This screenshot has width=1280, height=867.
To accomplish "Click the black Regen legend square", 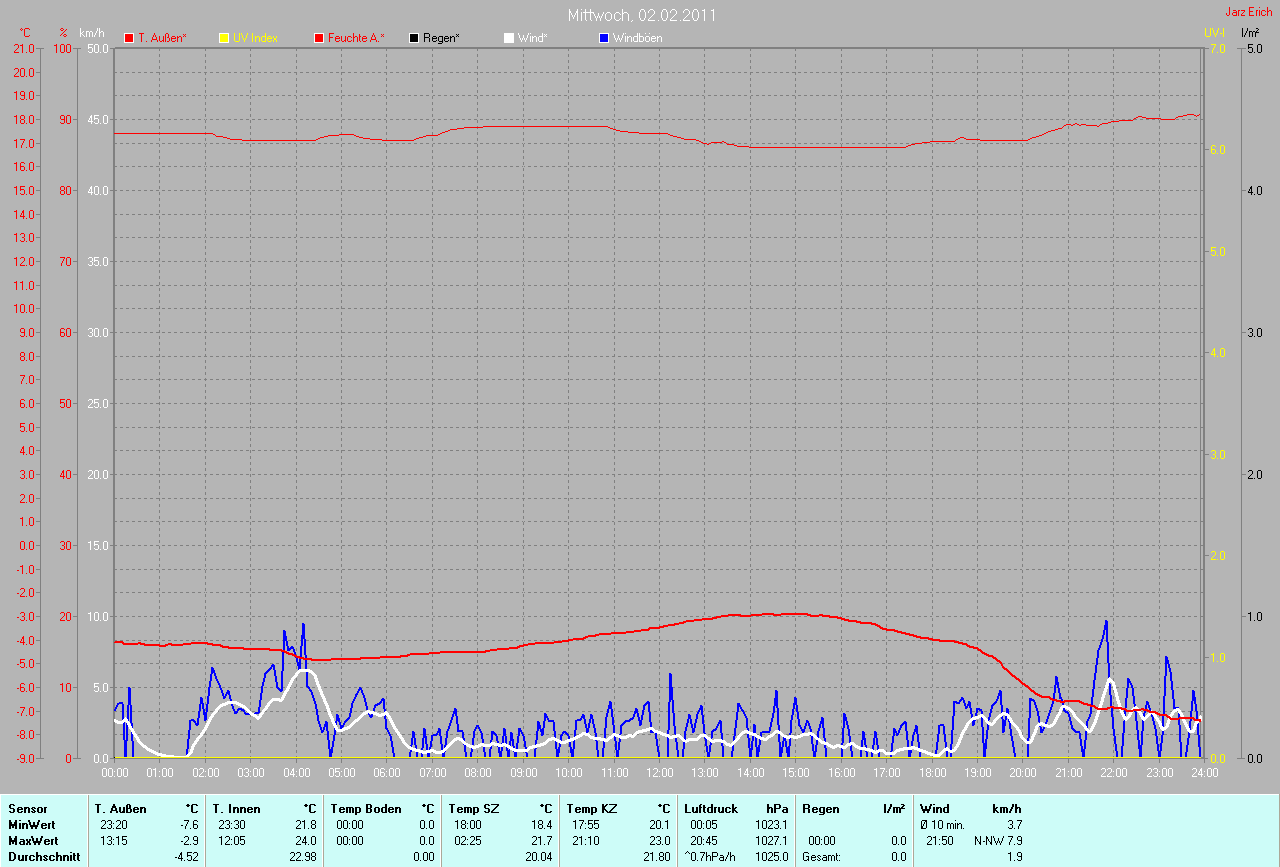I will [x=414, y=38].
